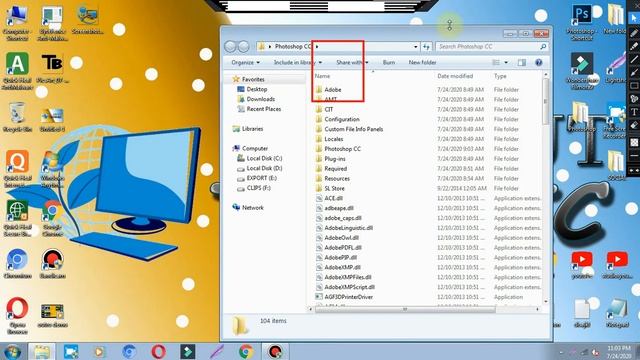Viewport: 640px width, 360px height.
Task: Open Explorer help icon
Action: 539,62
